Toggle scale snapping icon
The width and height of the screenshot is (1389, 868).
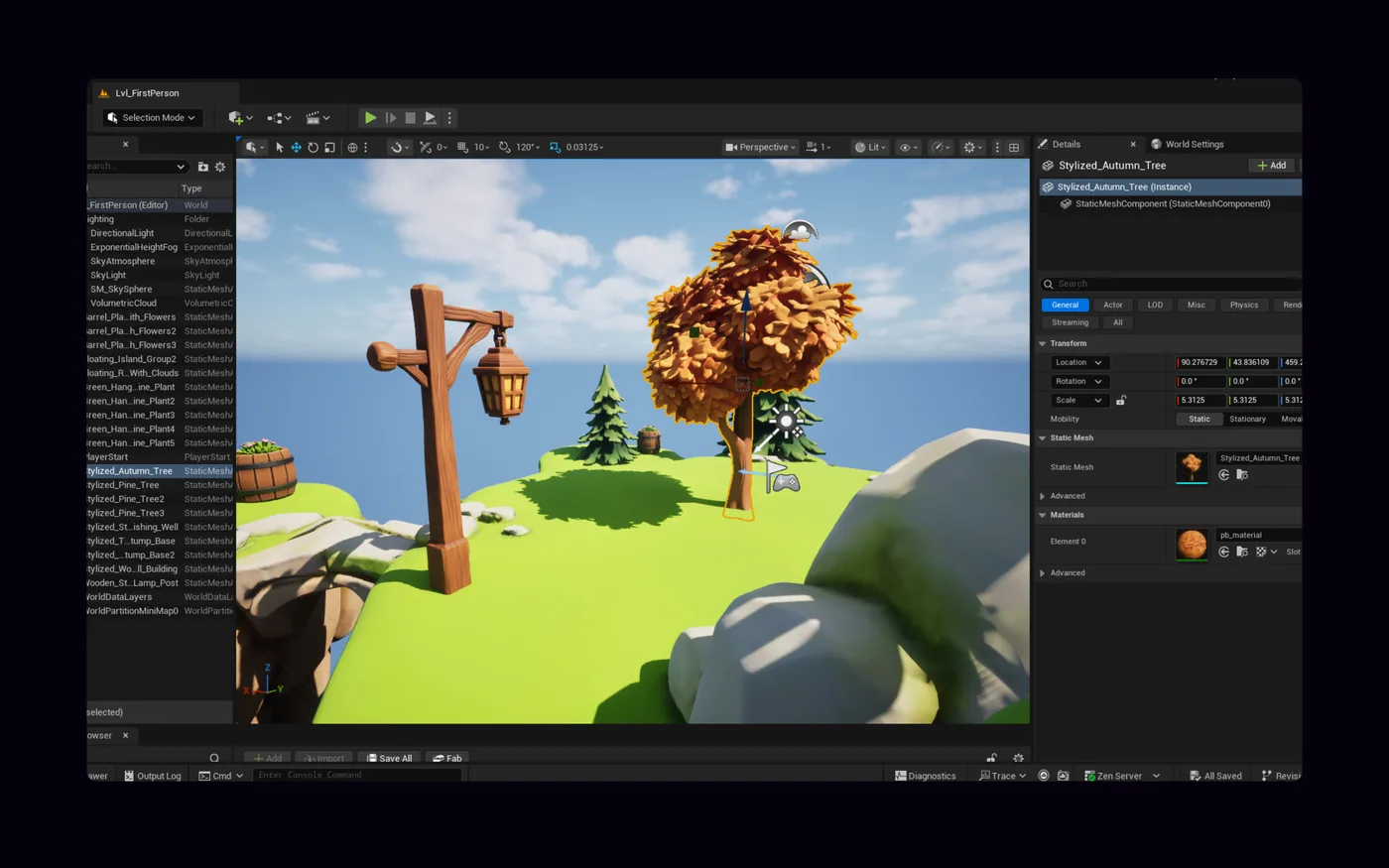555,147
